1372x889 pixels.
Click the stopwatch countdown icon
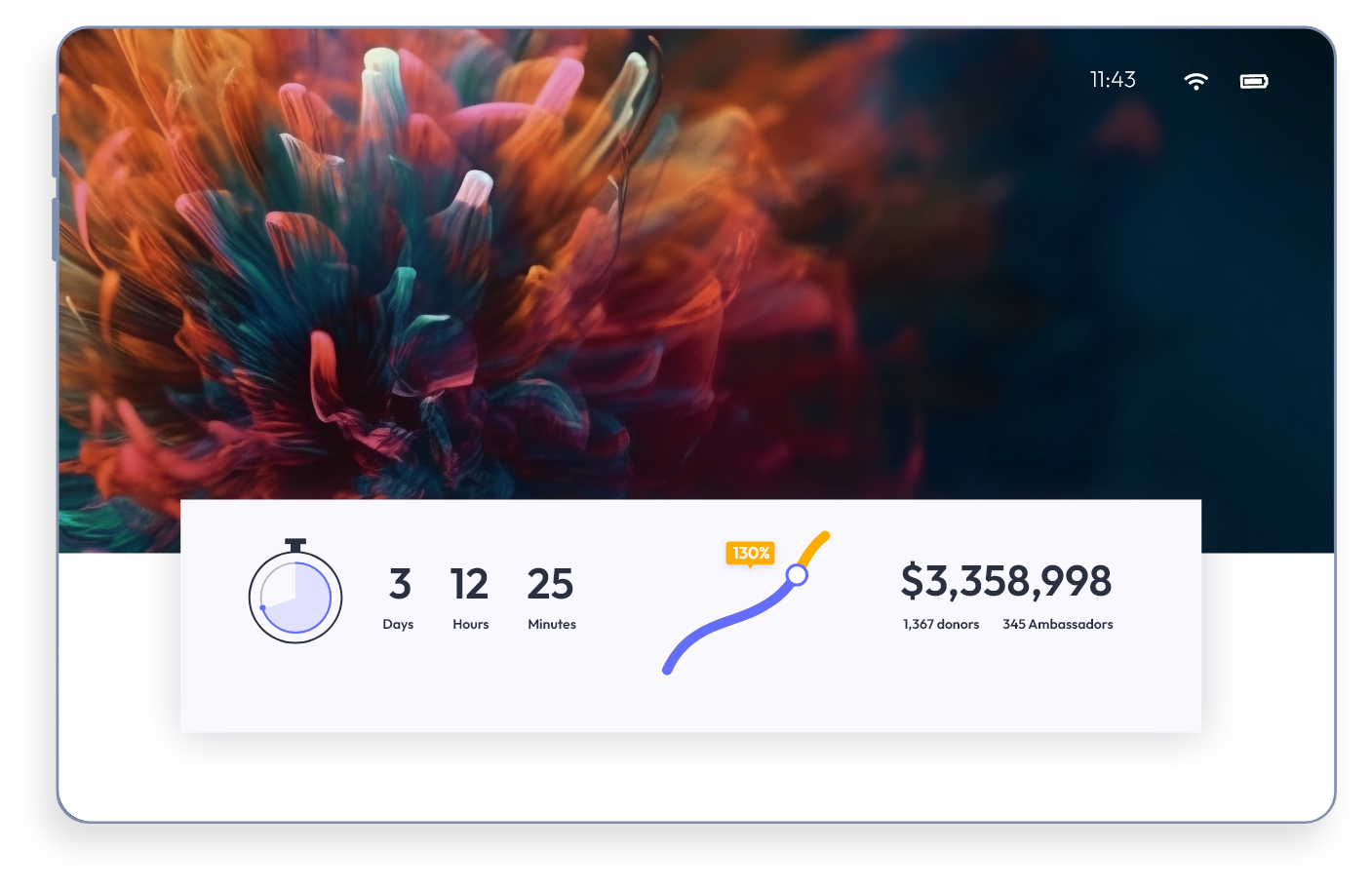click(x=295, y=591)
